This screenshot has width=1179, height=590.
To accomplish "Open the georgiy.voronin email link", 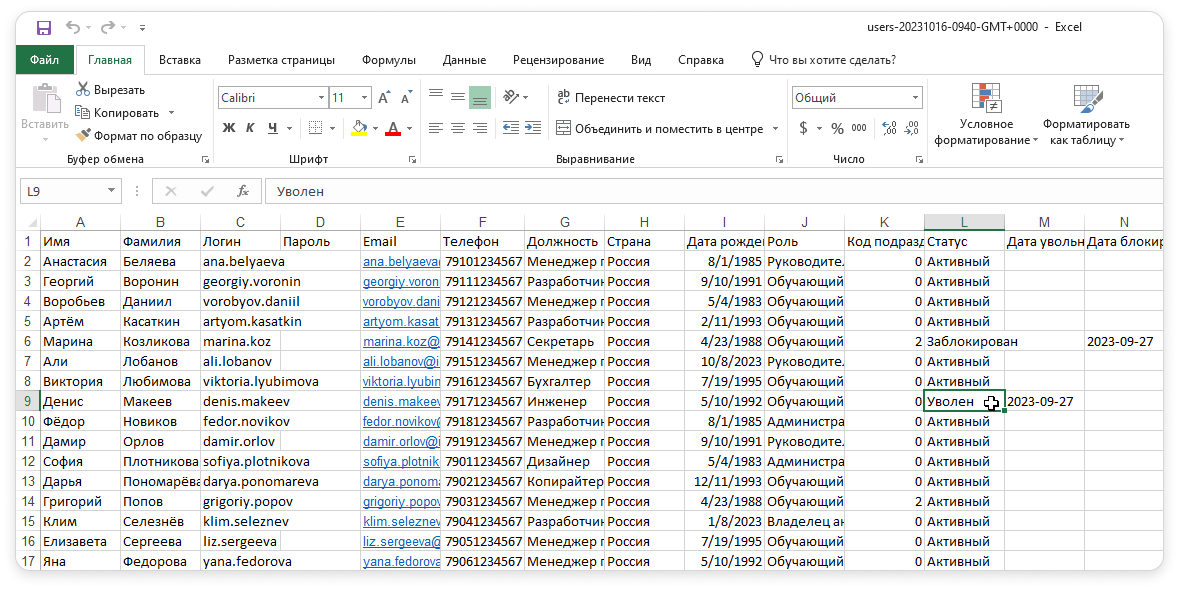I will pos(402,282).
